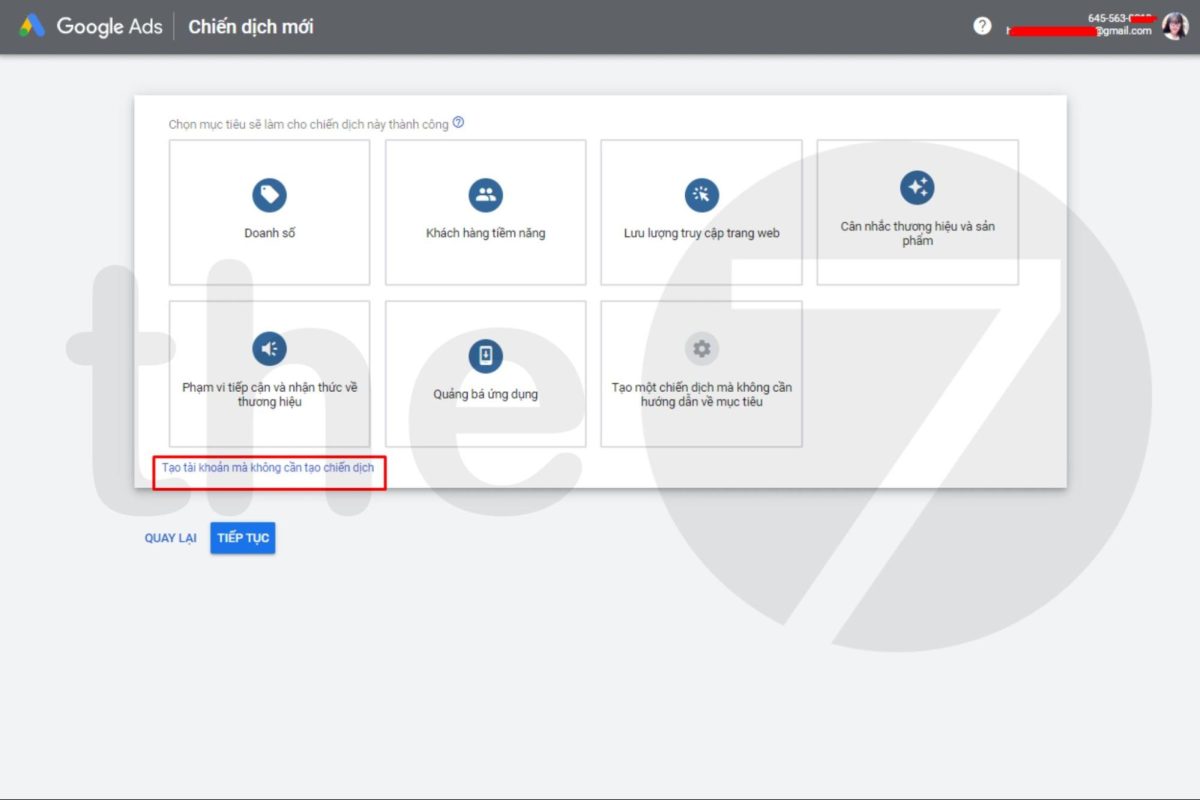Click 'Tạo tài khoản mà không cần tạo chiến dịch' link
Screen dimensions: 1200x800
pos(268,468)
